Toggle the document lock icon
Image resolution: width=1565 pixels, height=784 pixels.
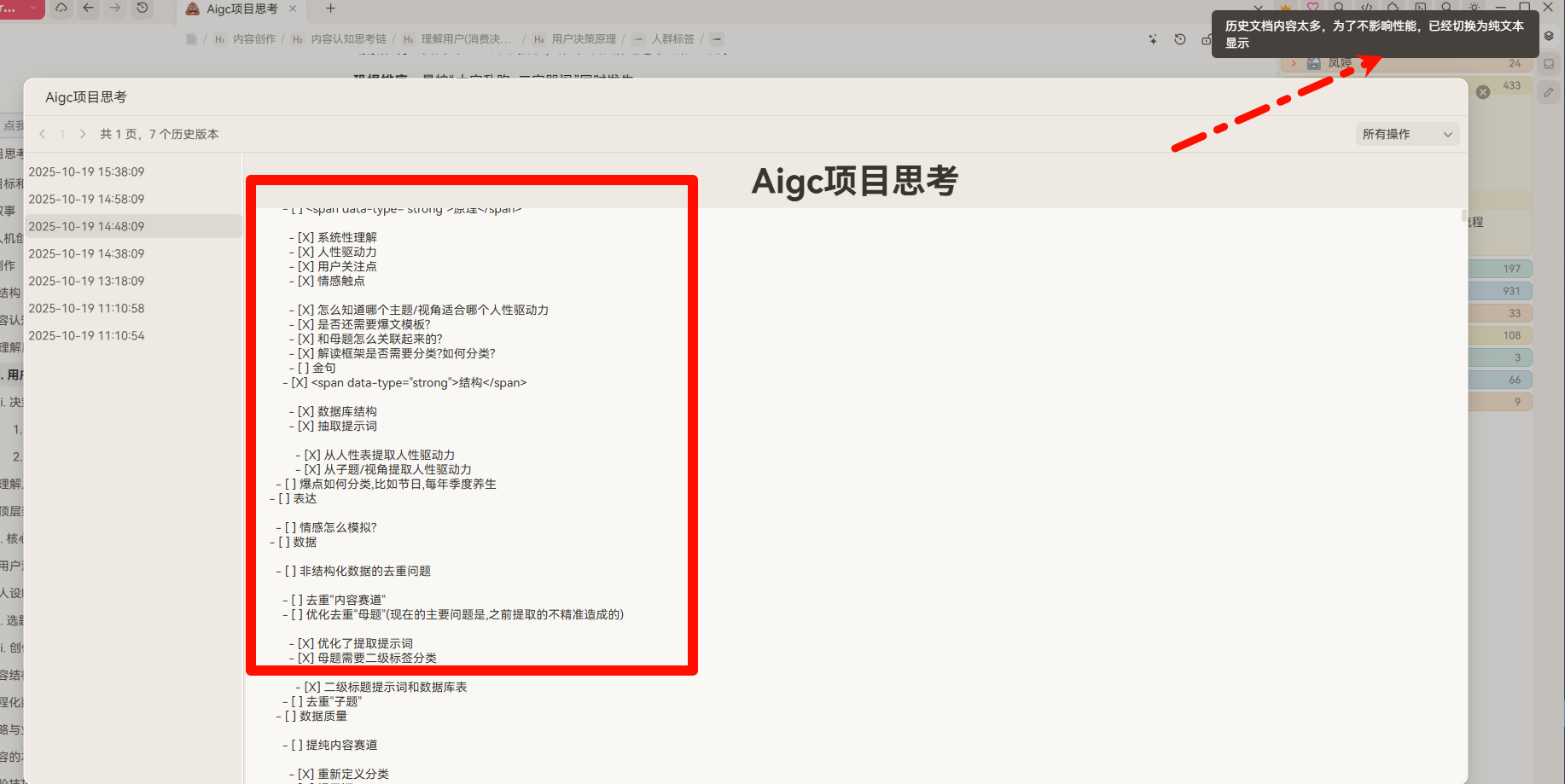point(1206,39)
